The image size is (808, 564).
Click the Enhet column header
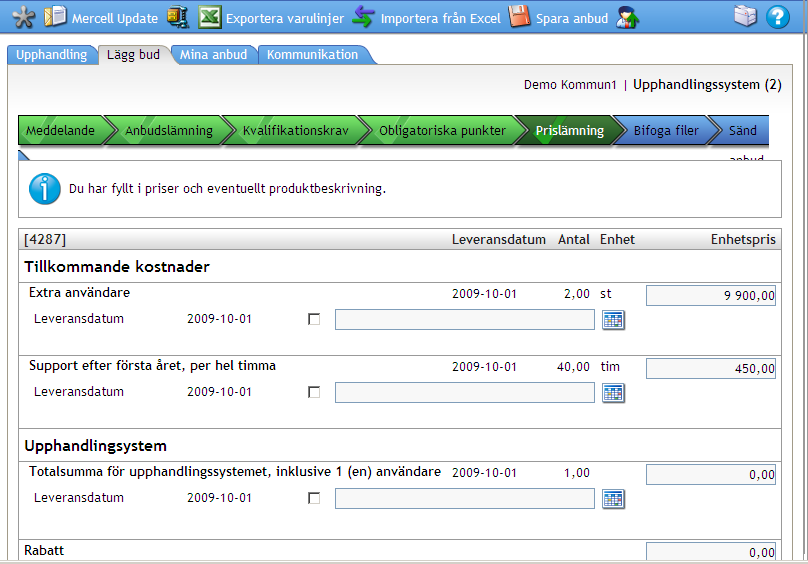[617, 240]
